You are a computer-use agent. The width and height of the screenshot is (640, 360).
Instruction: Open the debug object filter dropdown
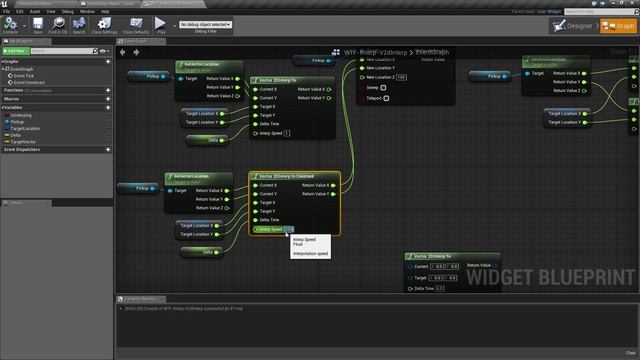coord(206,24)
